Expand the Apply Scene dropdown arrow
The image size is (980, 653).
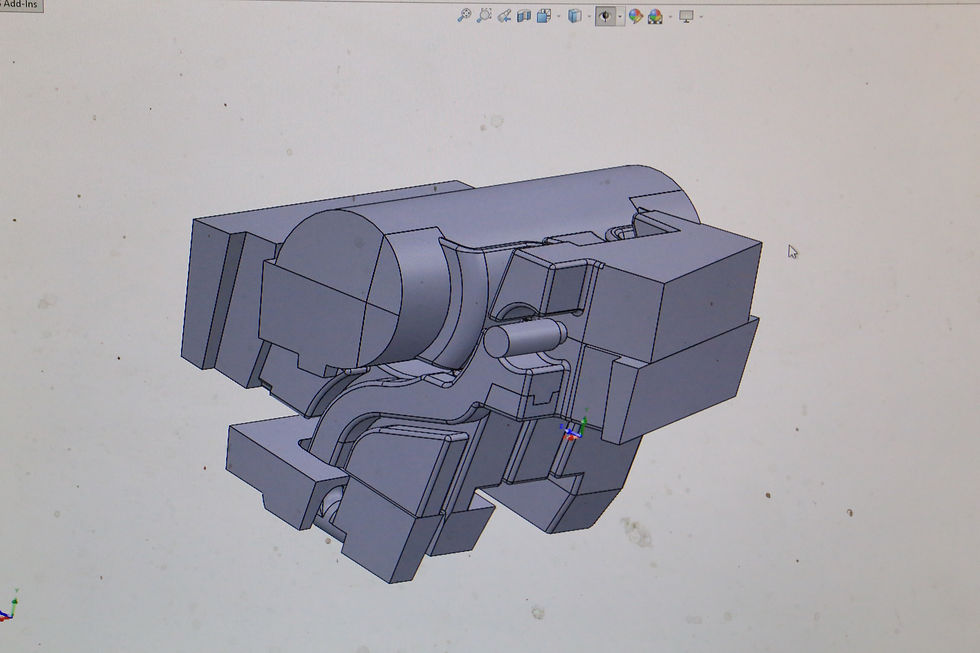tap(670, 17)
